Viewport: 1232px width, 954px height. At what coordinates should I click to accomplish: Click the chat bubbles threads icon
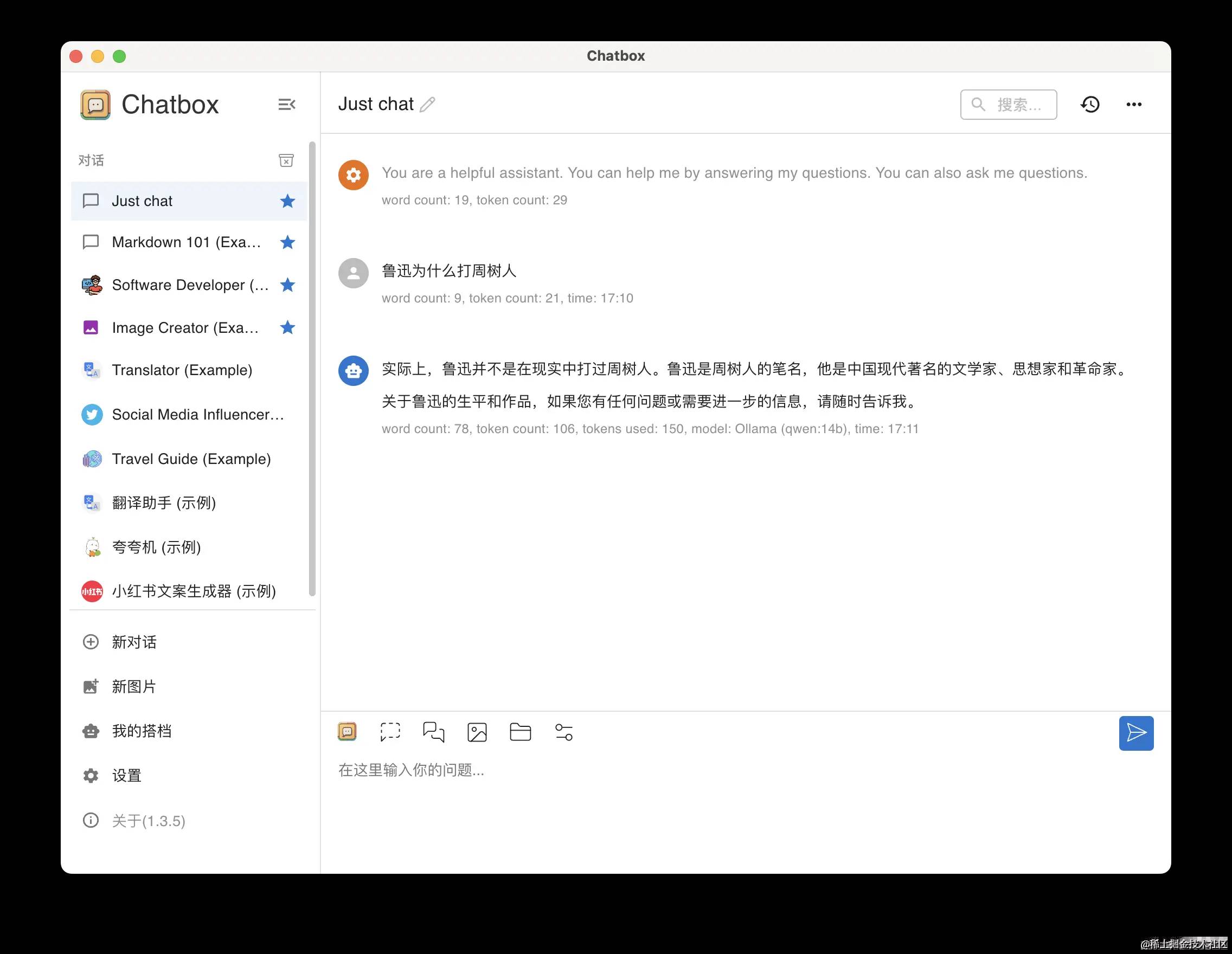tap(433, 732)
